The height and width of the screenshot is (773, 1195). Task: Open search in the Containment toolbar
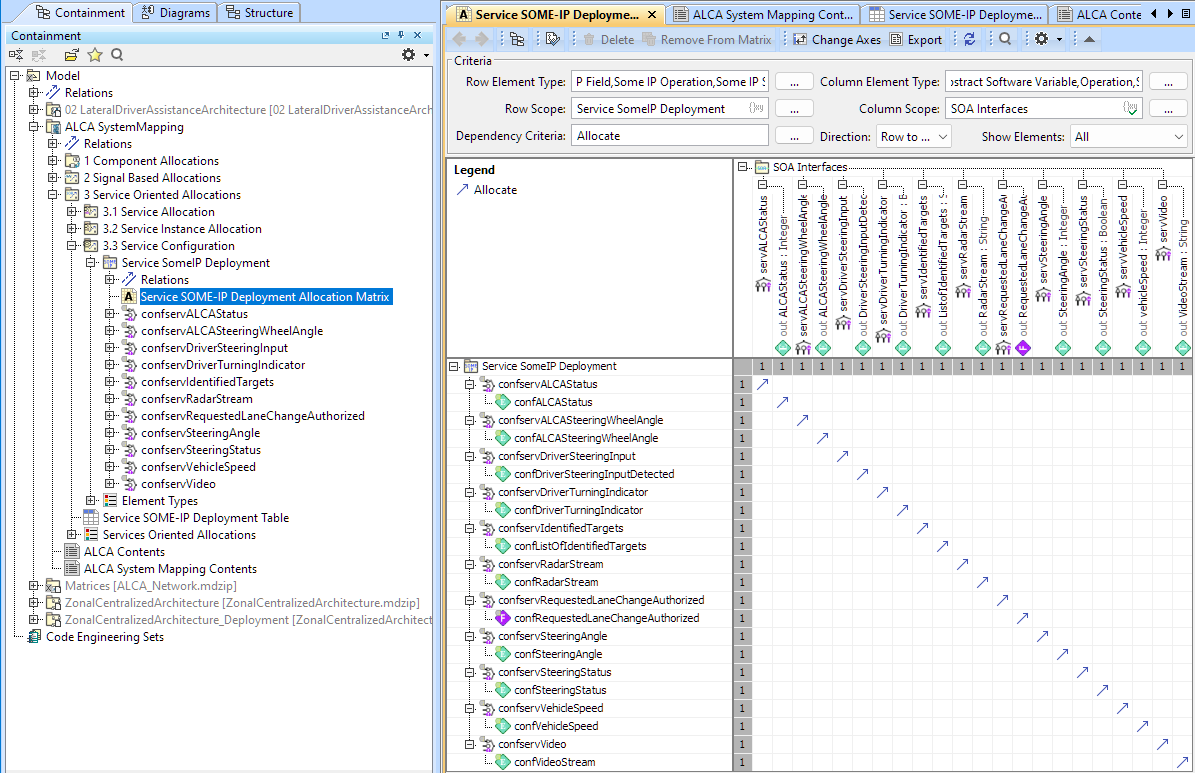point(117,55)
